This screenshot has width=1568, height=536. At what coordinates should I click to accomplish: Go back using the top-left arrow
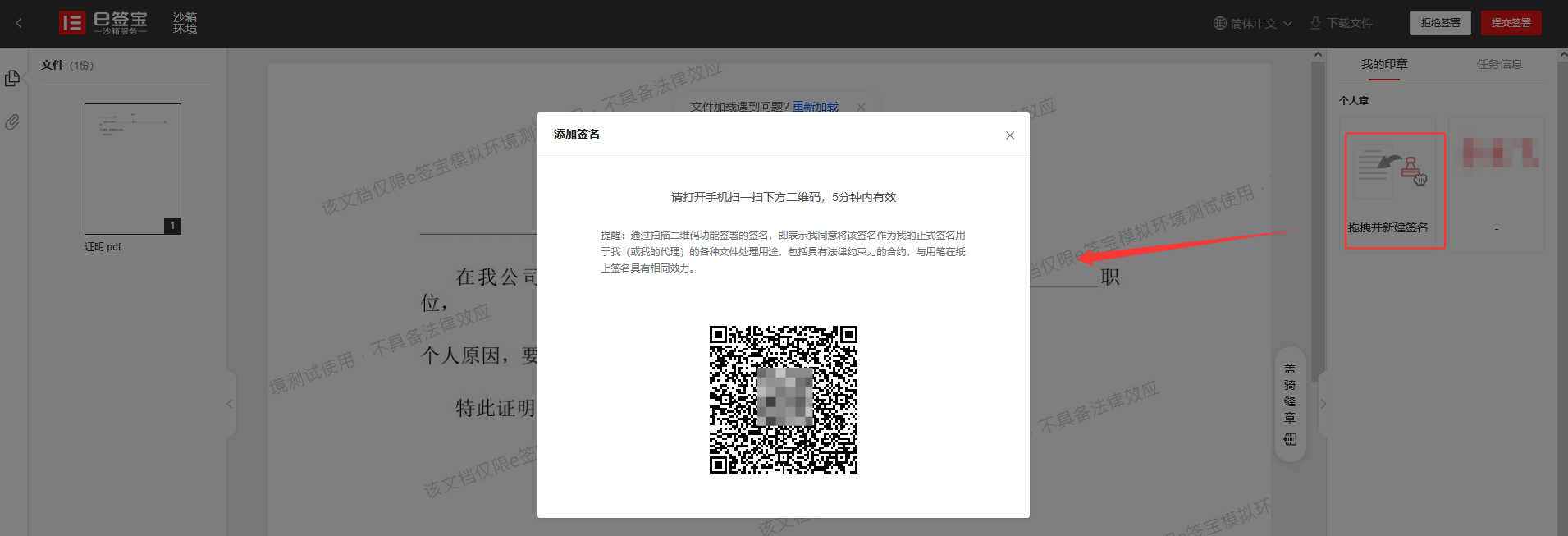(x=19, y=23)
